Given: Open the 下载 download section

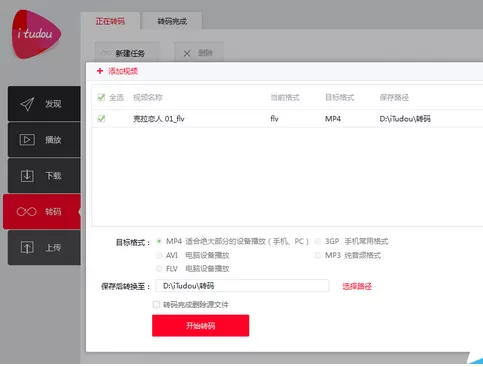Looking at the screenshot, I should pyautogui.click(x=44, y=176).
